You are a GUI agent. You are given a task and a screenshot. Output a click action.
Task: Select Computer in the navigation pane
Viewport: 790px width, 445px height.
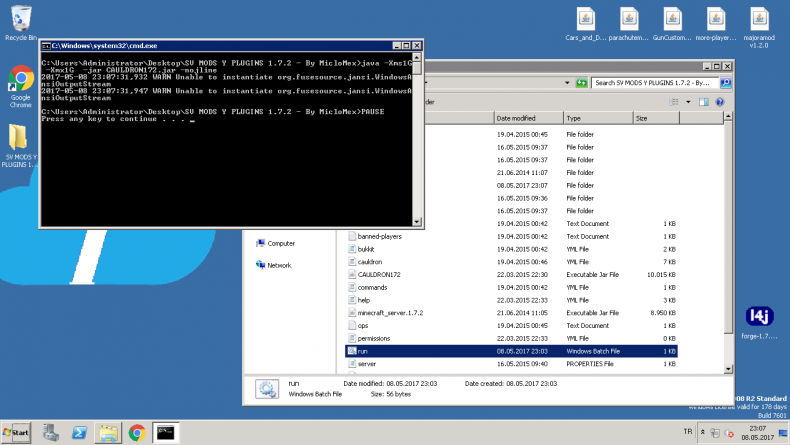coord(275,243)
